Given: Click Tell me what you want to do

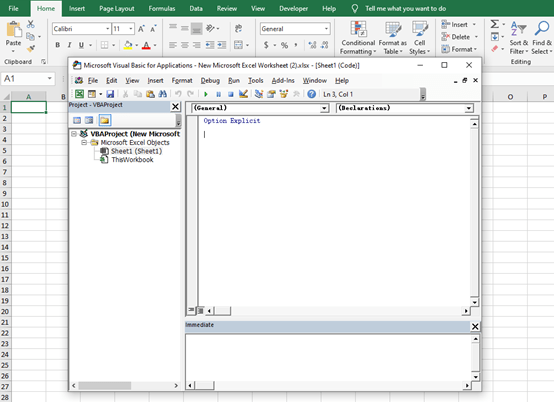Looking at the screenshot, I should point(405,8).
